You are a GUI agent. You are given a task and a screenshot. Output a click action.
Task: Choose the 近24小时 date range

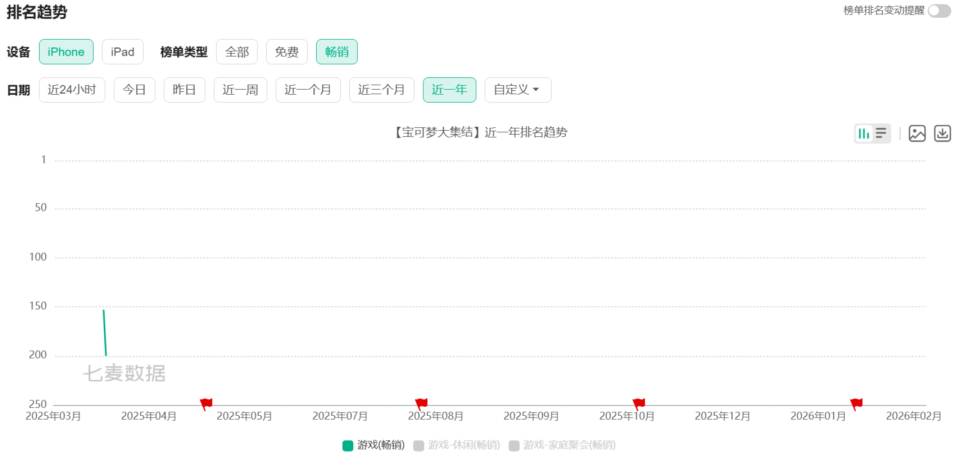pos(72,90)
